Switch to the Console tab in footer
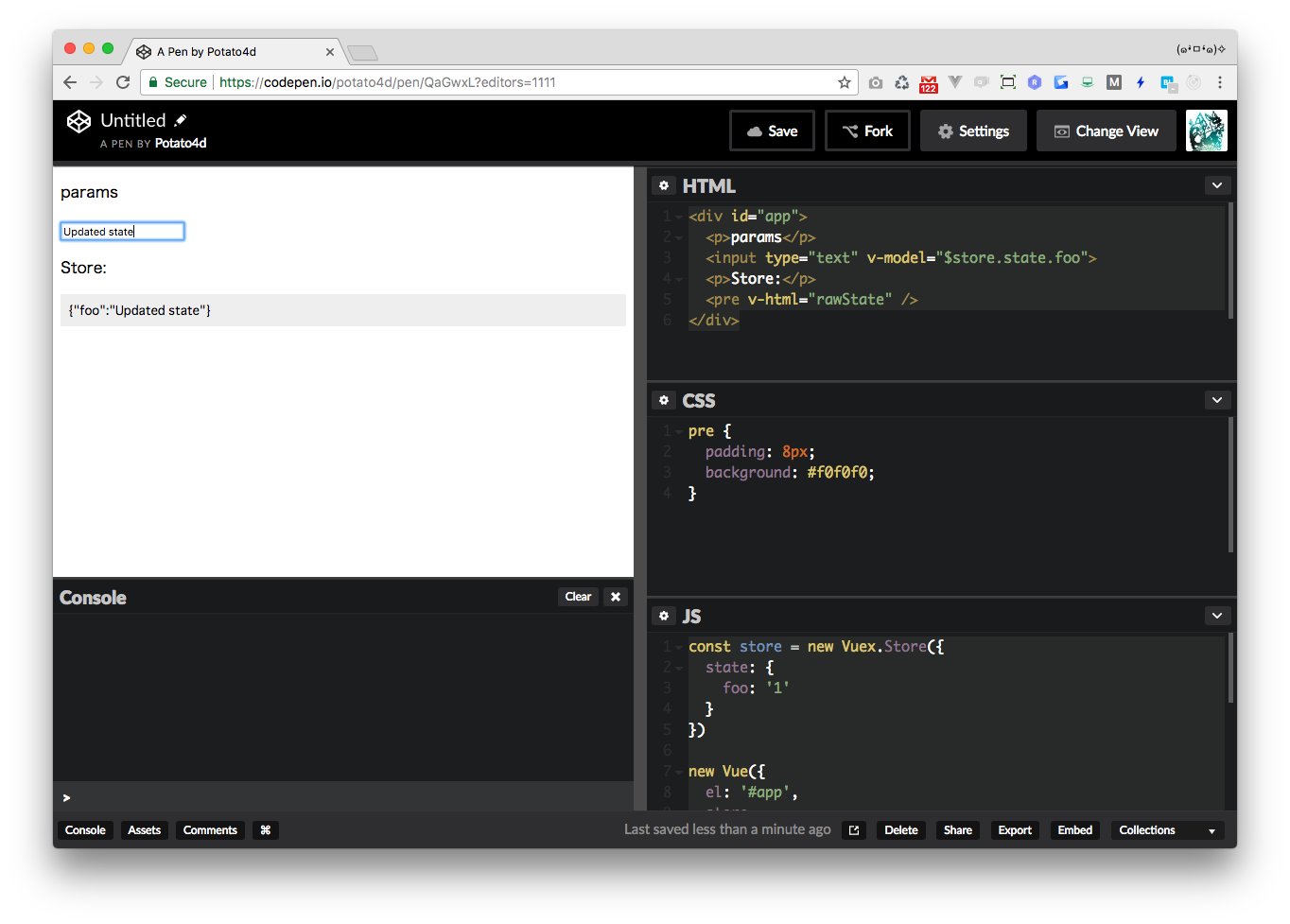The width and height of the screenshot is (1290, 924). pyautogui.click(x=85, y=830)
